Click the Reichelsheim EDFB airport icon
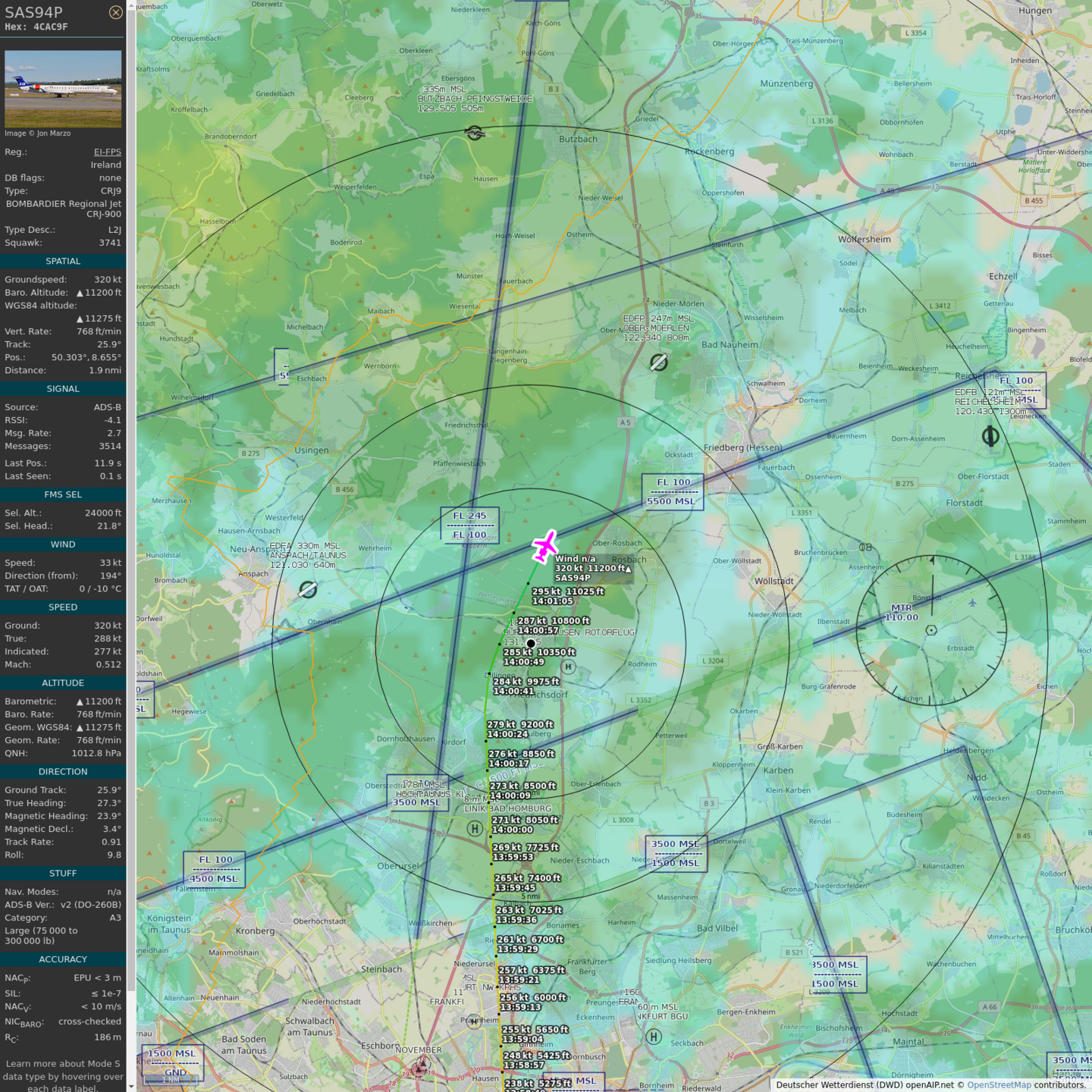This screenshot has width=1092, height=1092. click(x=990, y=436)
